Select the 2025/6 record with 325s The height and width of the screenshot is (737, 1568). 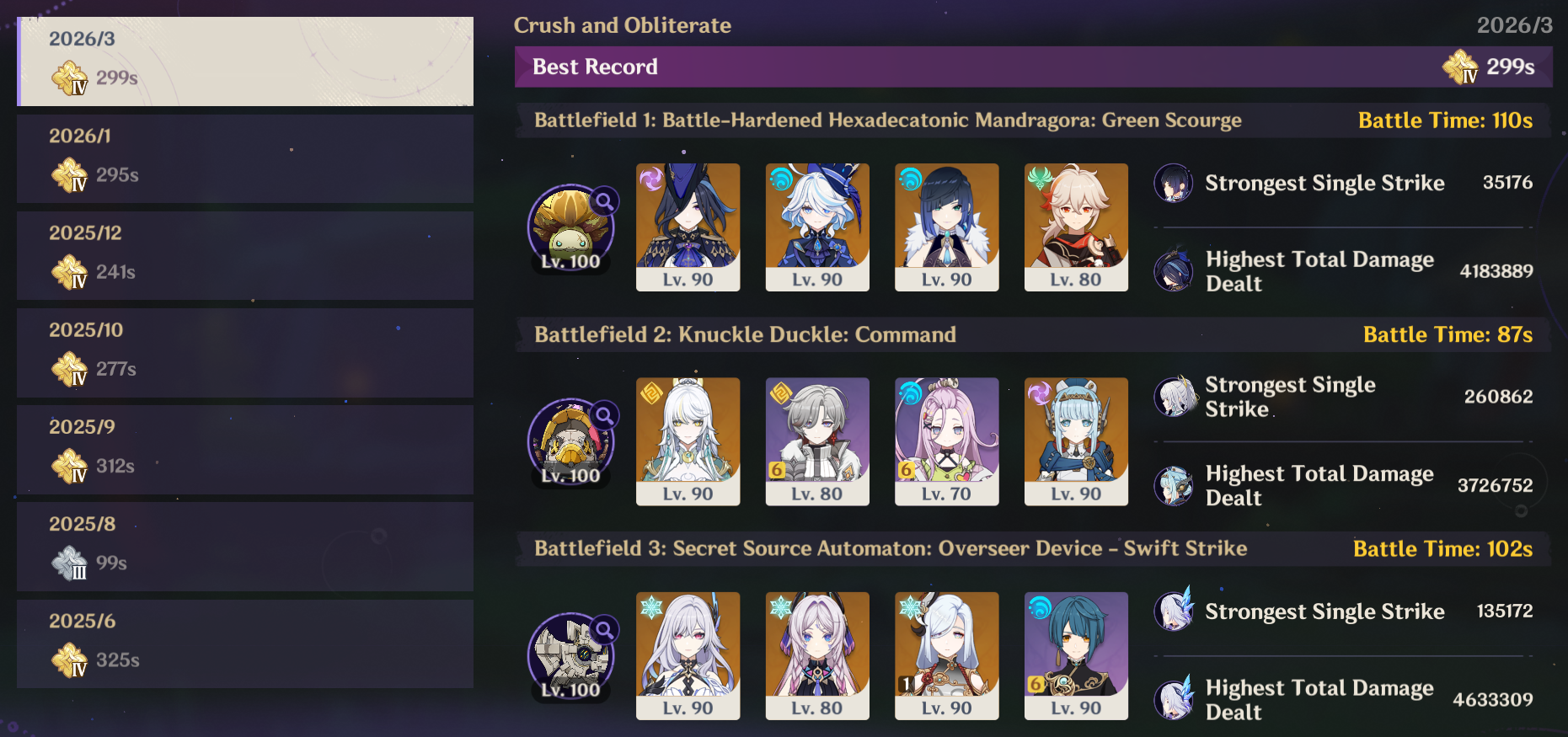point(245,644)
